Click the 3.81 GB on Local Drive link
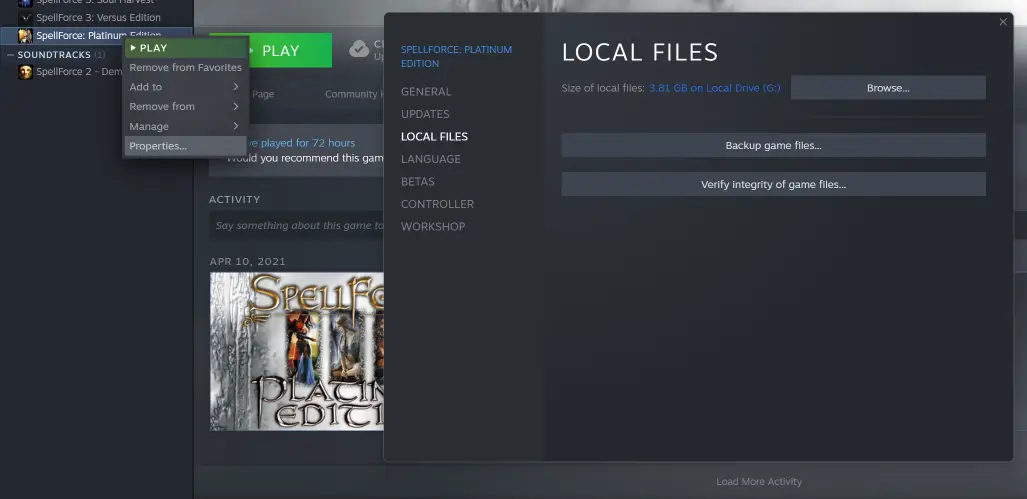 (x=715, y=88)
